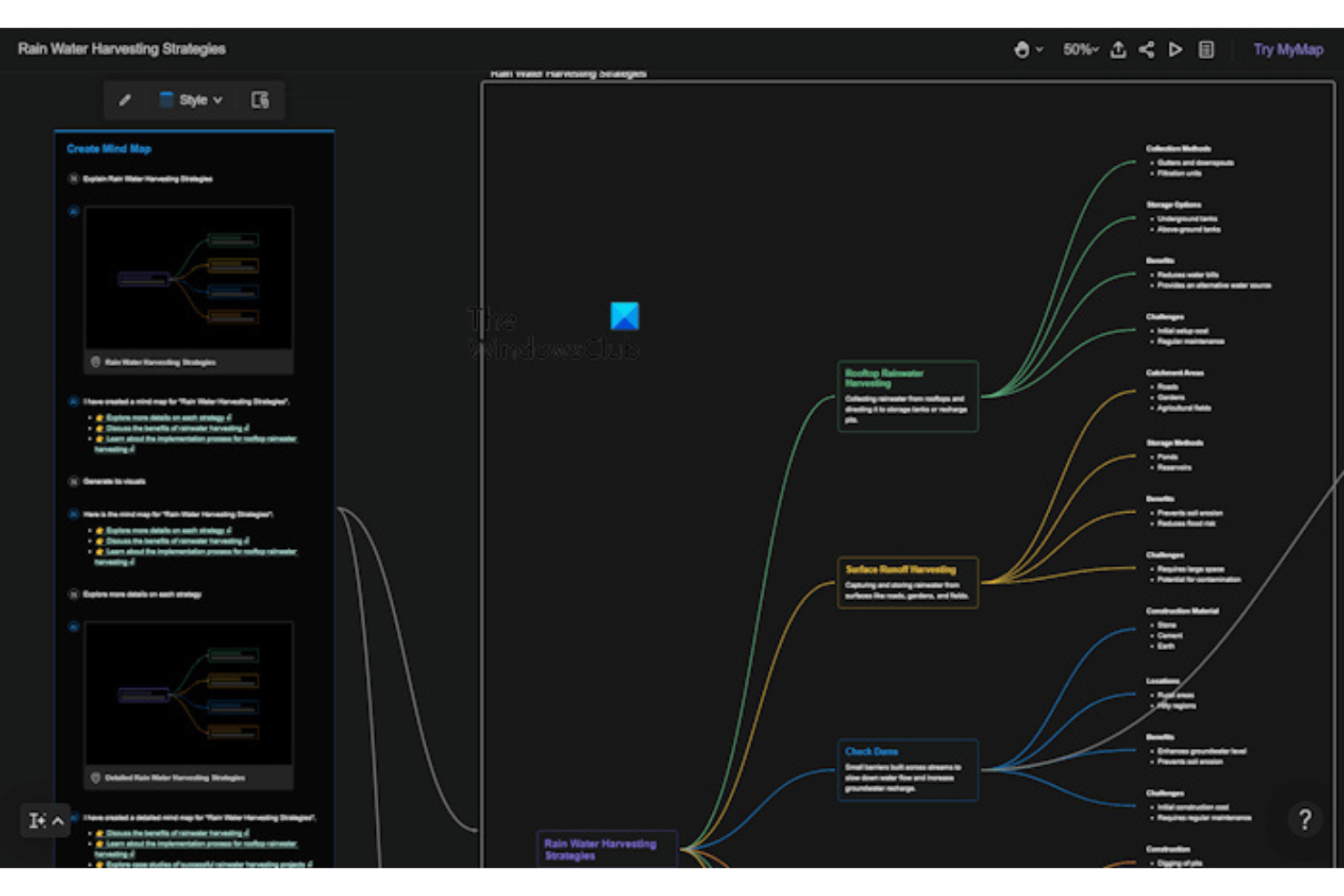Open the AI text insert icon near the bottom left
Image resolution: width=1344 pixels, height=896 pixels.
point(37,820)
